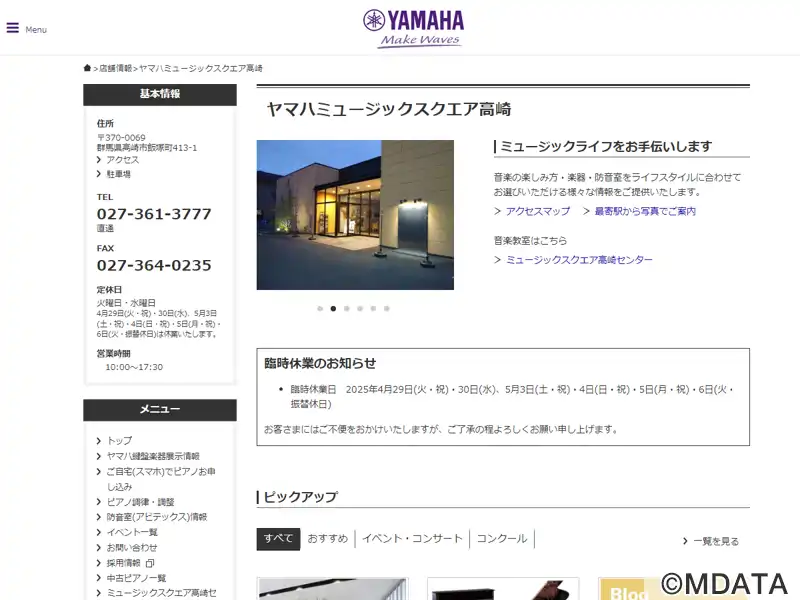The height and width of the screenshot is (600, 800).
Task: Click the ヤマハミュージックスクエア高崎 page title
Action: click(x=389, y=109)
